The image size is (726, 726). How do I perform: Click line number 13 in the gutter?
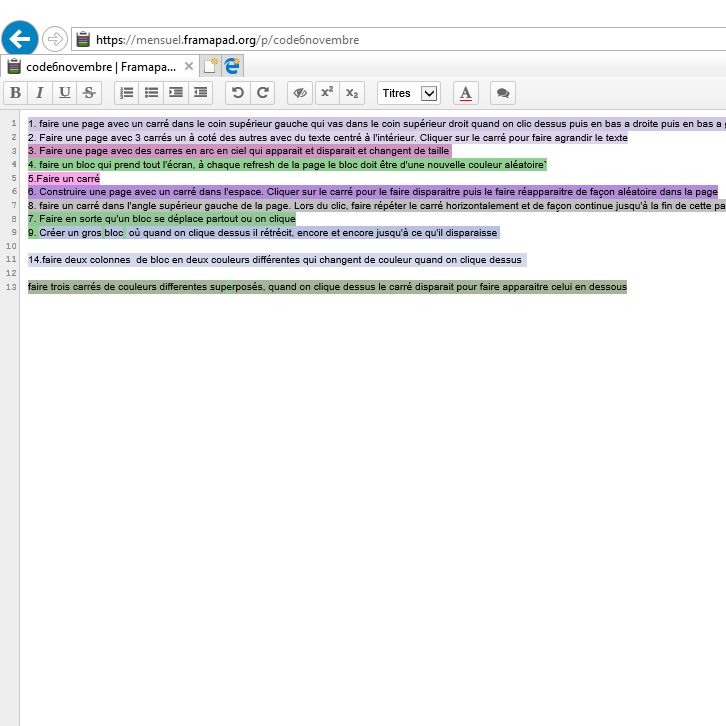tap(11, 287)
